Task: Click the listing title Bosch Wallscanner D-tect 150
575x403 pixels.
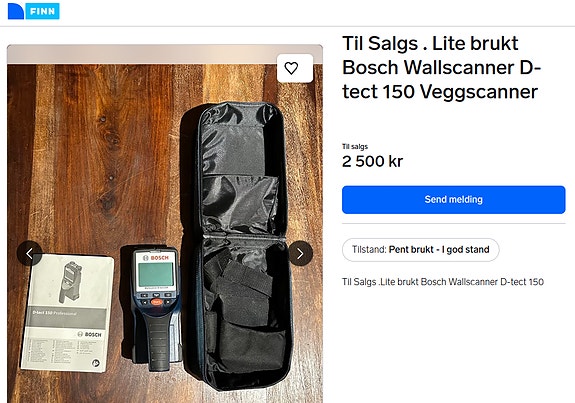Action: 442,67
